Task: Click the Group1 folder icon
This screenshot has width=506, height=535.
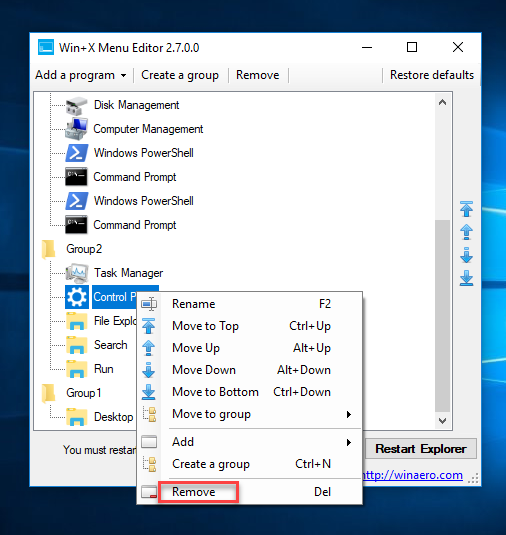Action: point(48,393)
